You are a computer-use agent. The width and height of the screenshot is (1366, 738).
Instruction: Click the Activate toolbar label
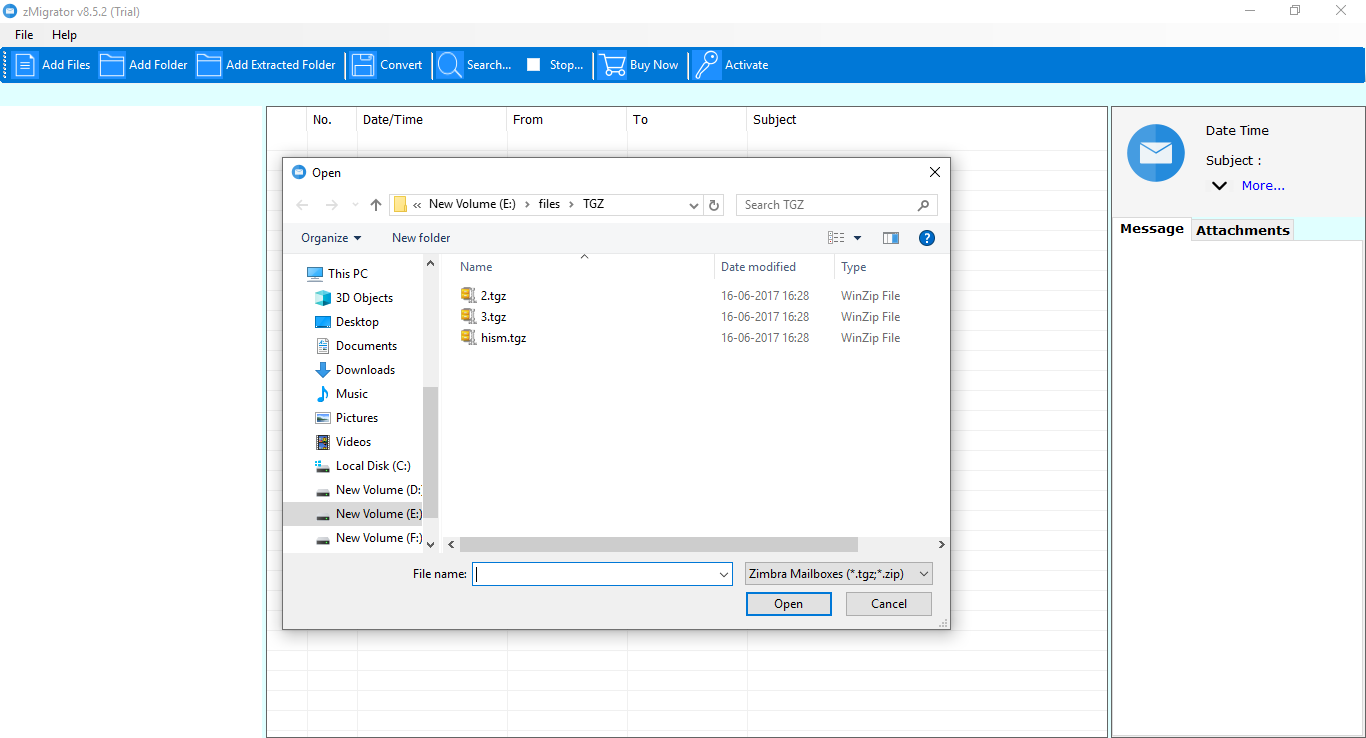[x=747, y=65]
